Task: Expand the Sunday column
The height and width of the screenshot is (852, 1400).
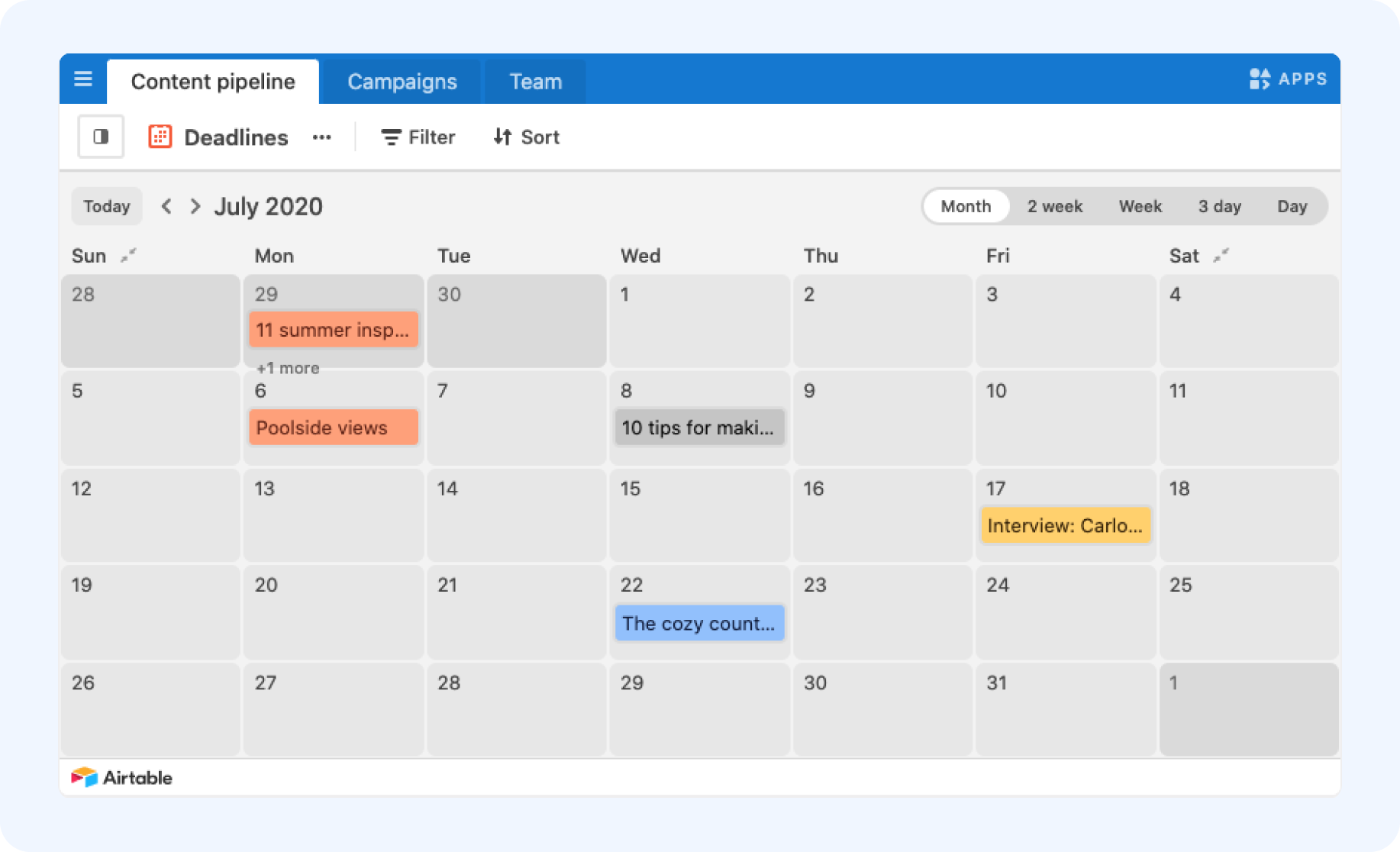Action: (127, 255)
